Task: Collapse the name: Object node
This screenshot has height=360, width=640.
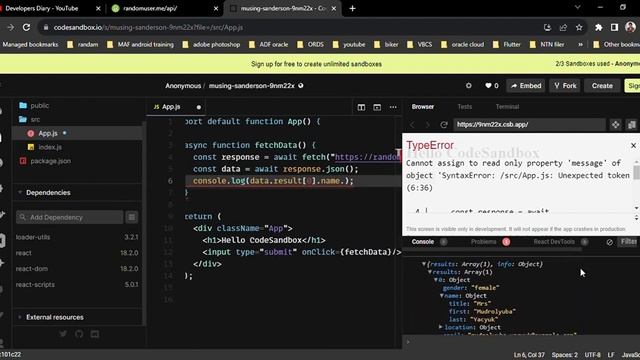Action: point(442,296)
